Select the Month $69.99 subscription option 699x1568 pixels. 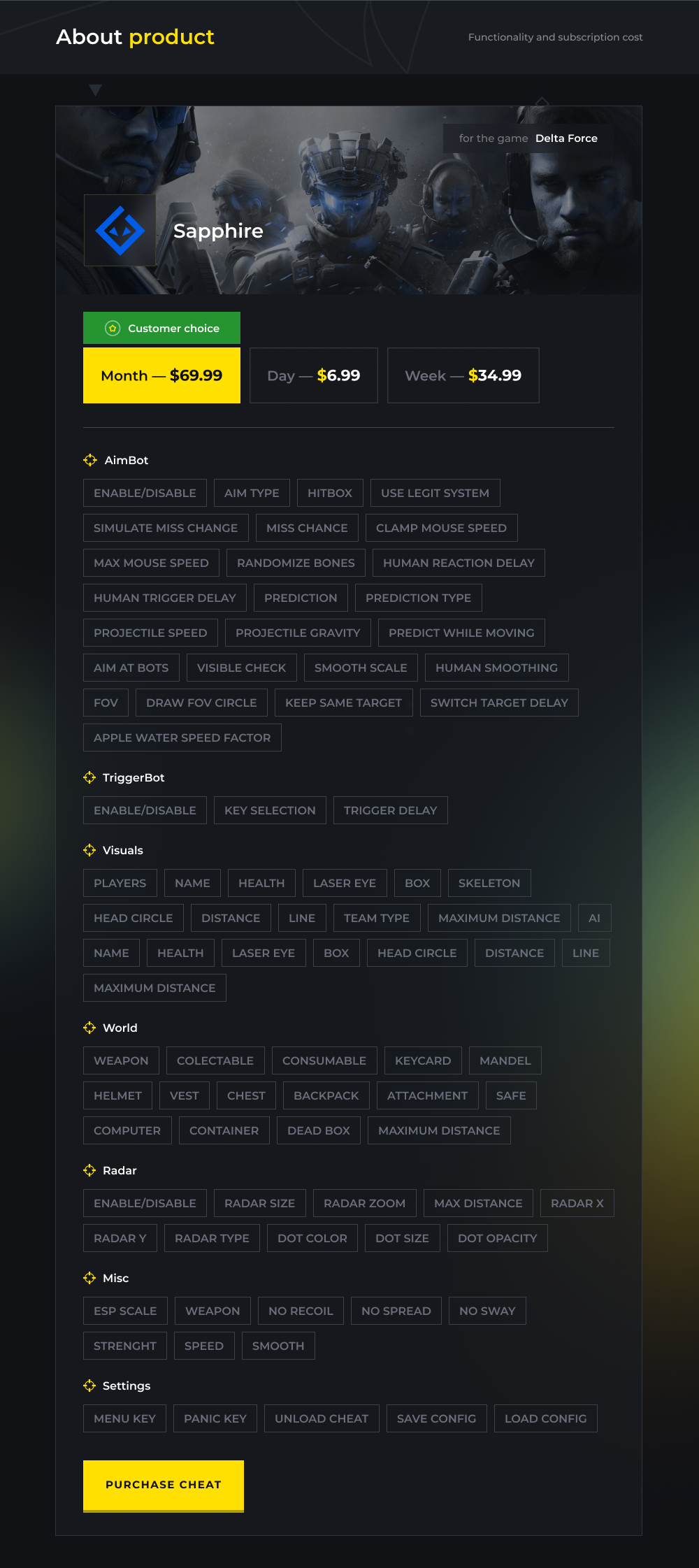[161, 375]
